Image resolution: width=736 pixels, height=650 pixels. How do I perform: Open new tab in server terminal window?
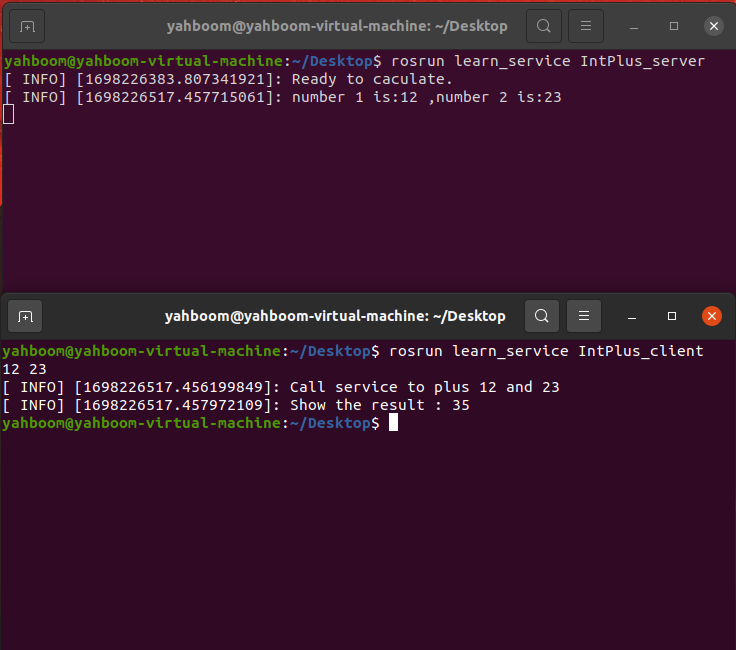[27, 26]
